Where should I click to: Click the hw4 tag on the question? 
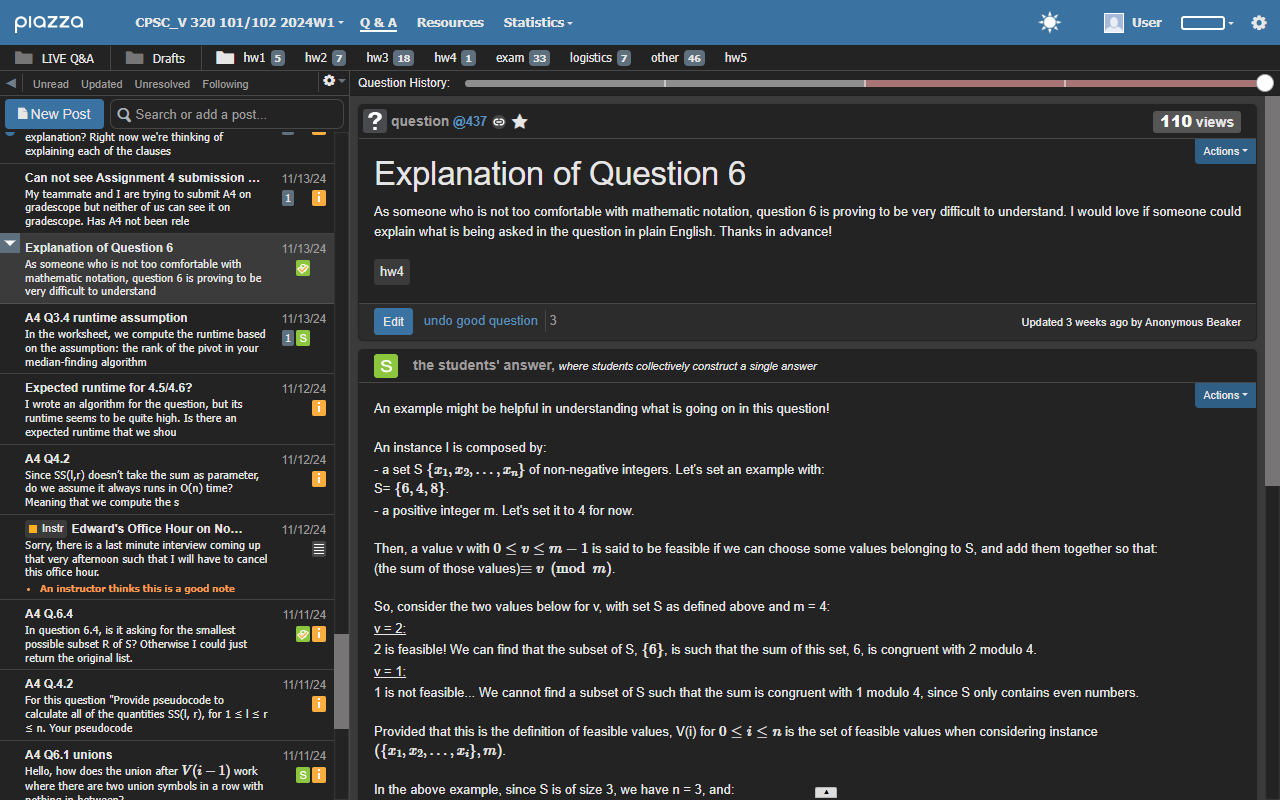tap(392, 272)
